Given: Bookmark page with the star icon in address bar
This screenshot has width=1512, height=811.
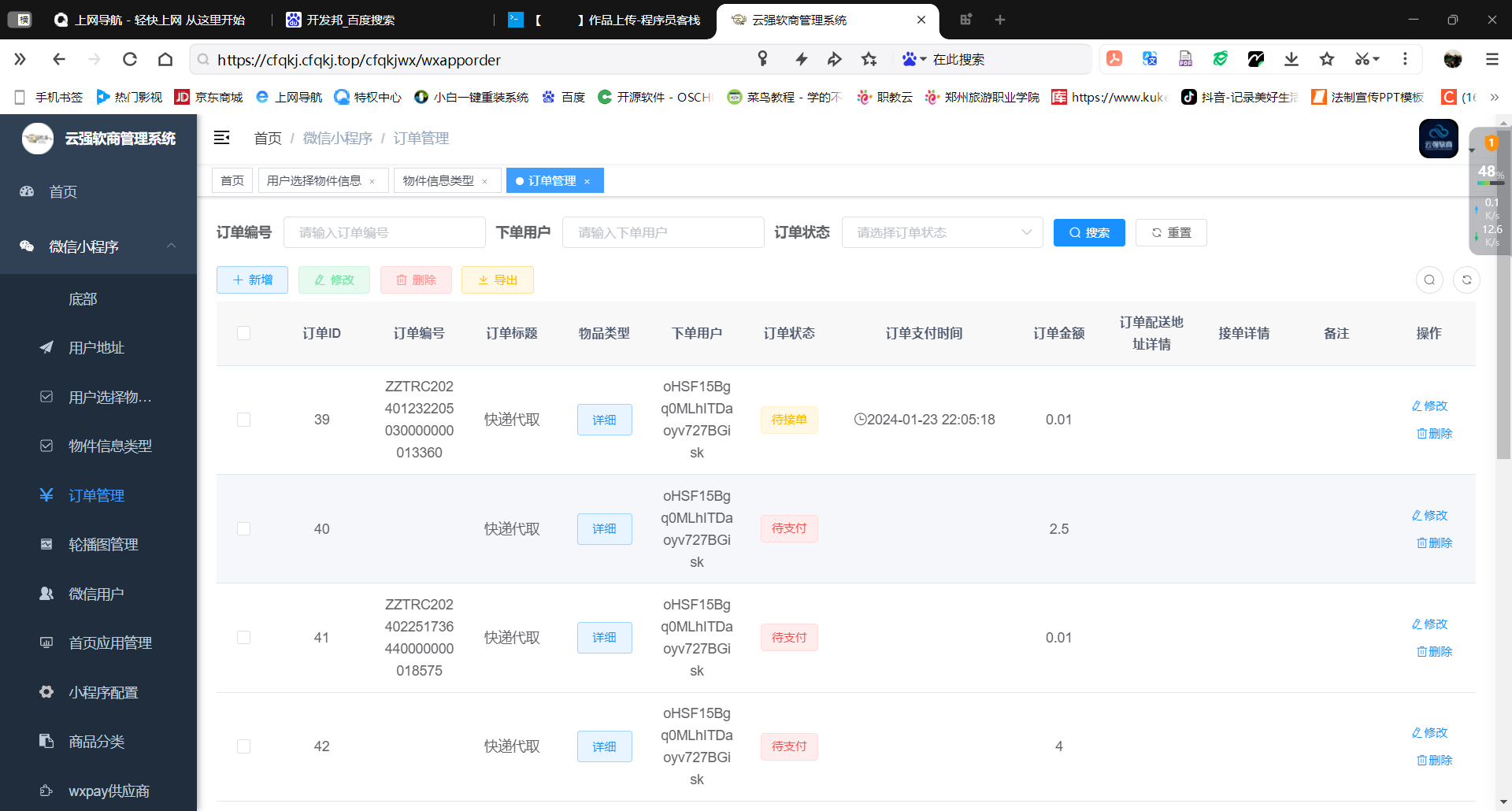Looking at the screenshot, I should click(869, 59).
